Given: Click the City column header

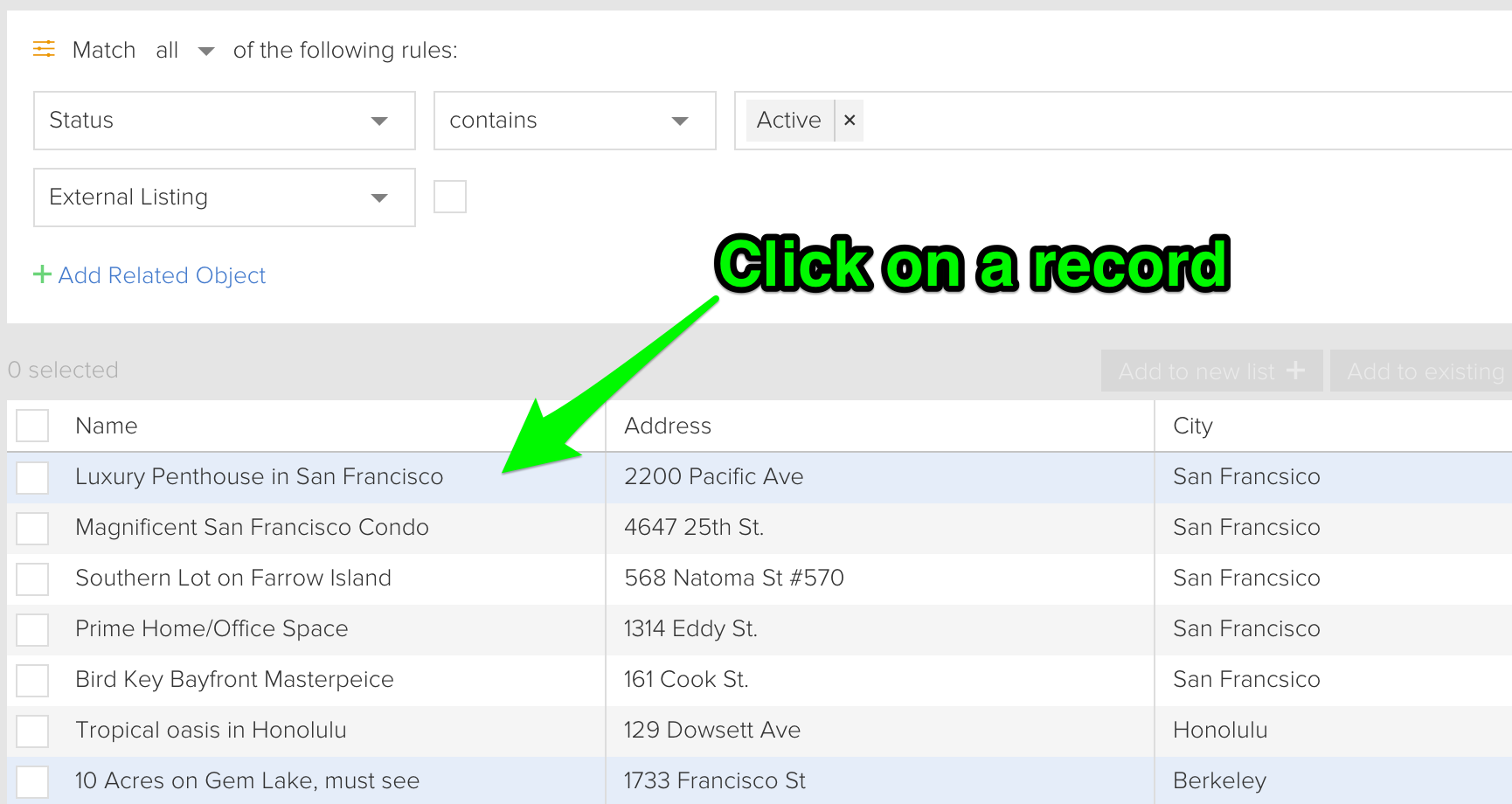Looking at the screenshot, I should point(1192,426).
